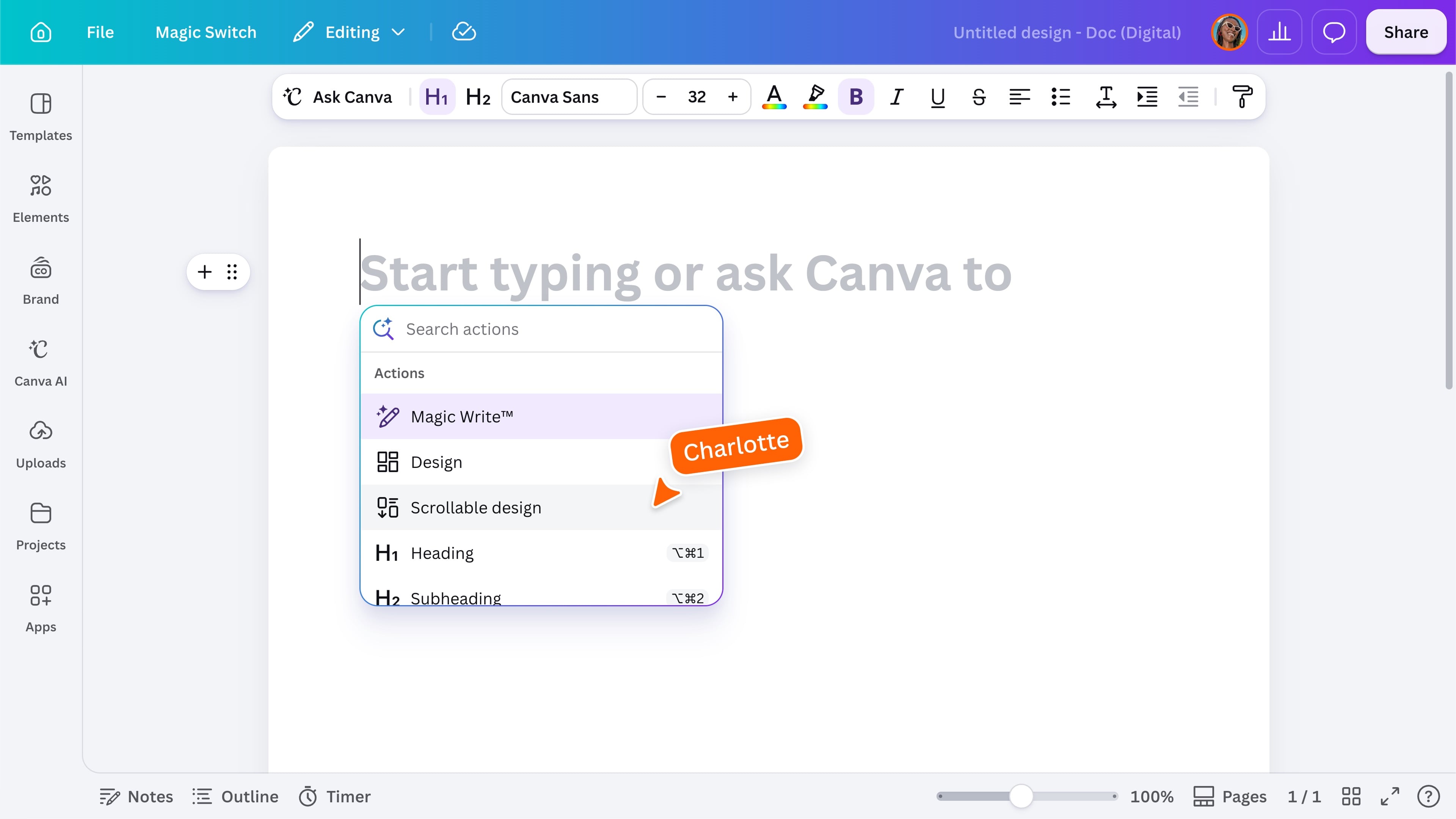Increase font size with plus button
This screenshot has width=1456, height=819.
pyautogui.click(x=733, y=97)
